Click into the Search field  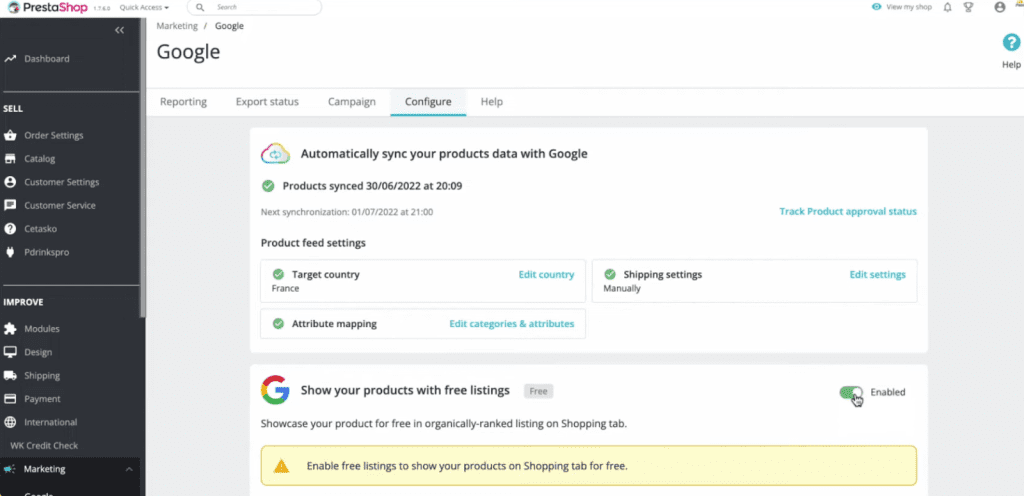[x=254, y=7]
